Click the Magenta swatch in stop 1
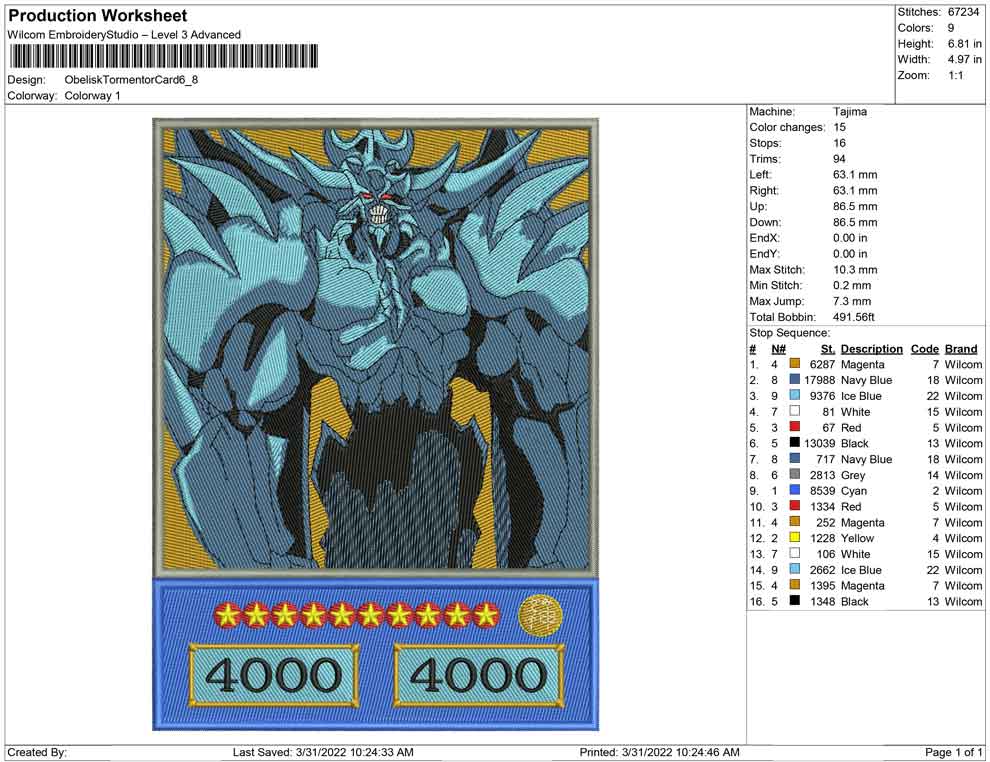This screenshot has width=990, height=762. (x=795, y=364)
